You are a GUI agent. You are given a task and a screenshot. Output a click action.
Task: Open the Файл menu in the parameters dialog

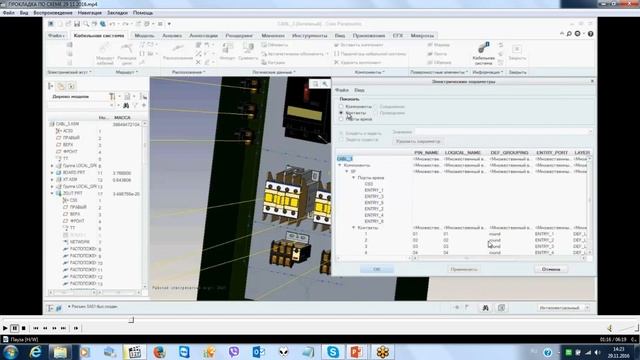tap(342, 90)
